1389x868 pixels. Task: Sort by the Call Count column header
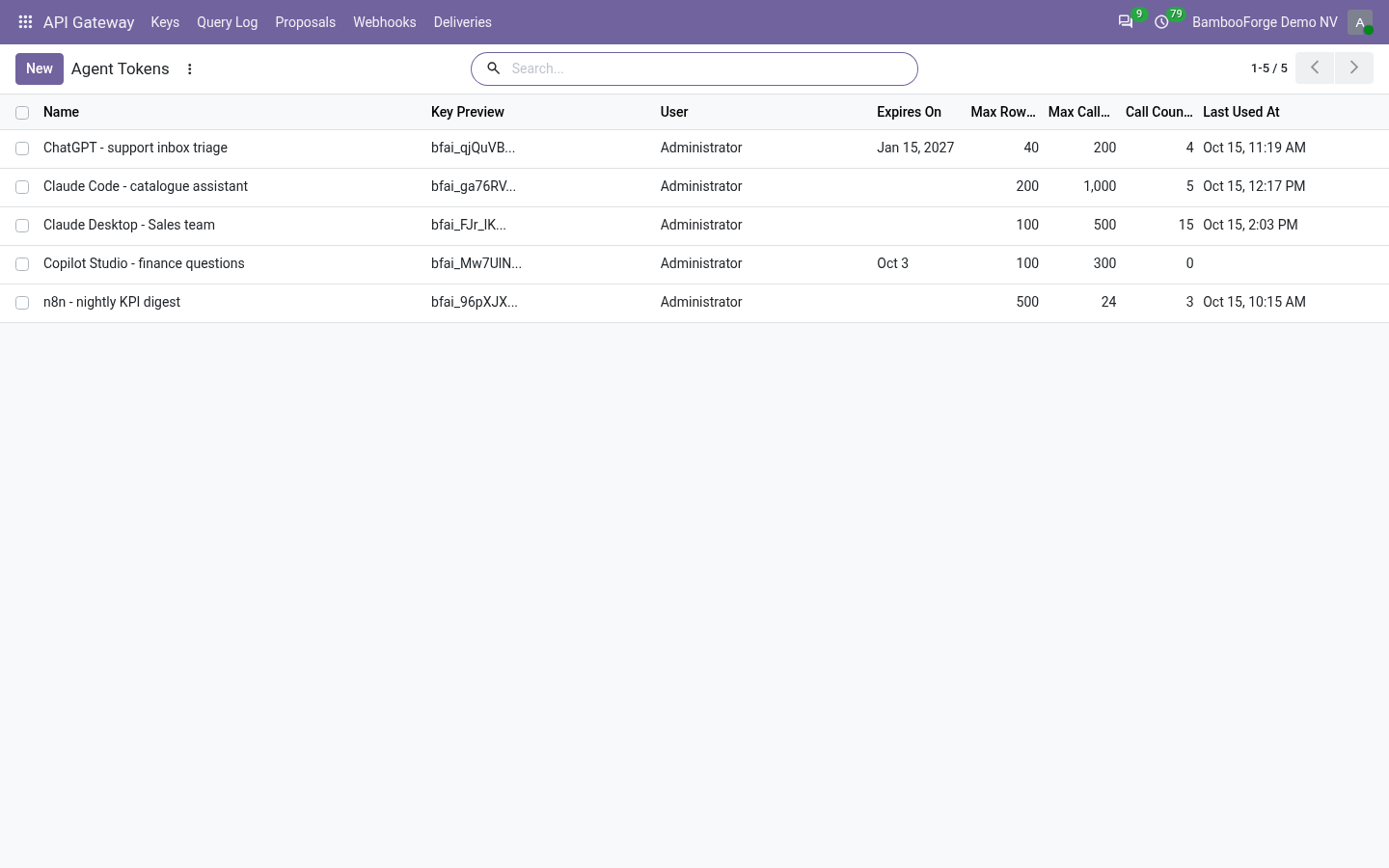[x=1159, y=112]
